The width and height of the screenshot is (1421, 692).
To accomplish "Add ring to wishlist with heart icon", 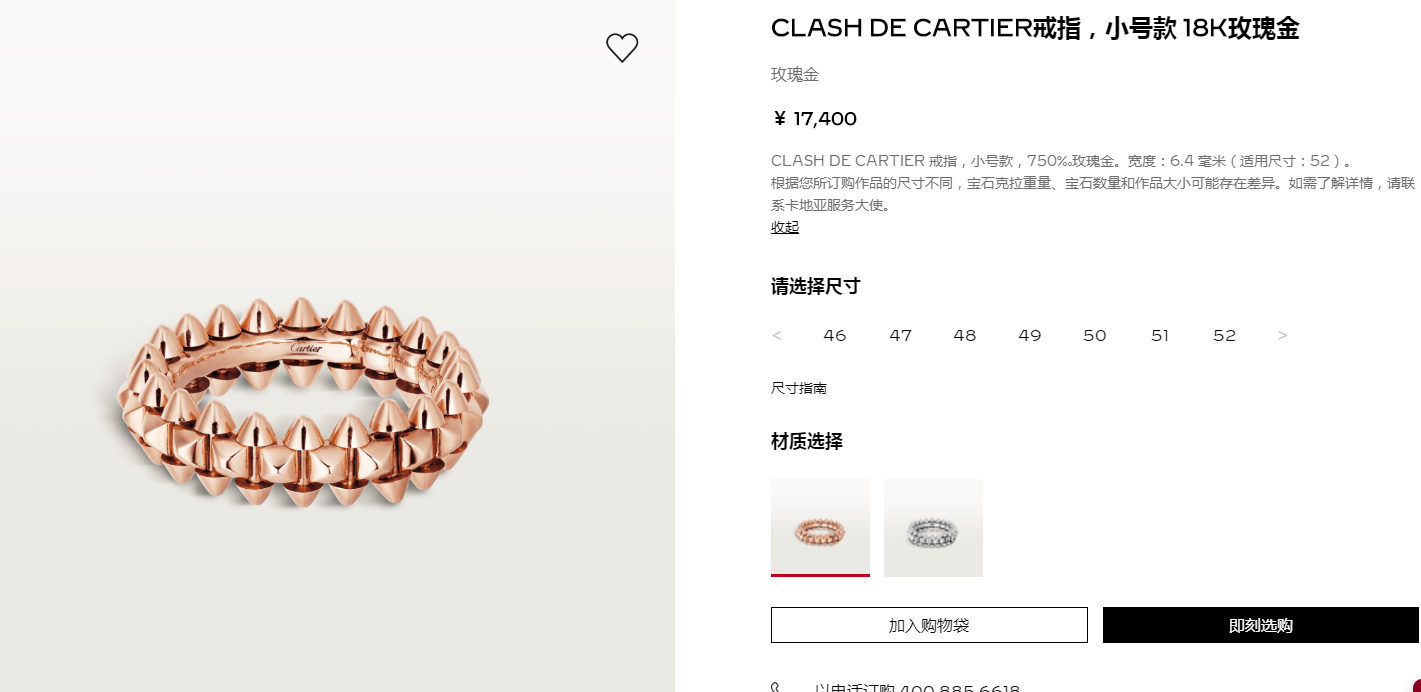I will [x=622, y=48].
